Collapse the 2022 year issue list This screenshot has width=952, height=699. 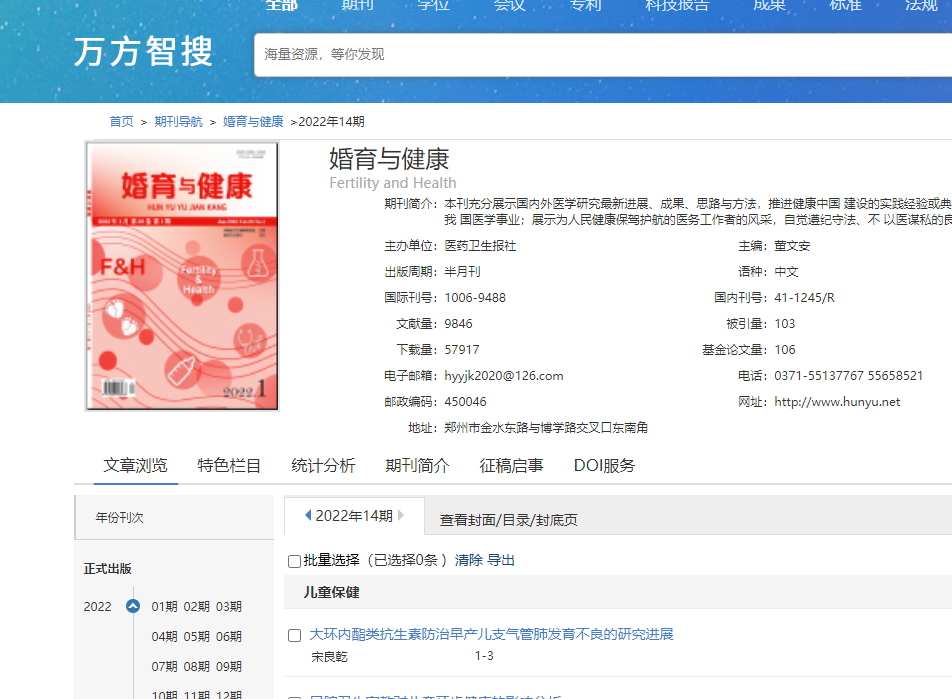click(x=133, y=606)
